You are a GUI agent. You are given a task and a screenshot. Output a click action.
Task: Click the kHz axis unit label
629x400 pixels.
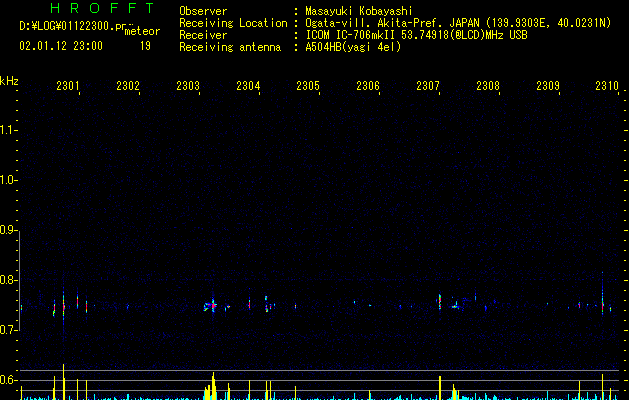coord(9,81)
